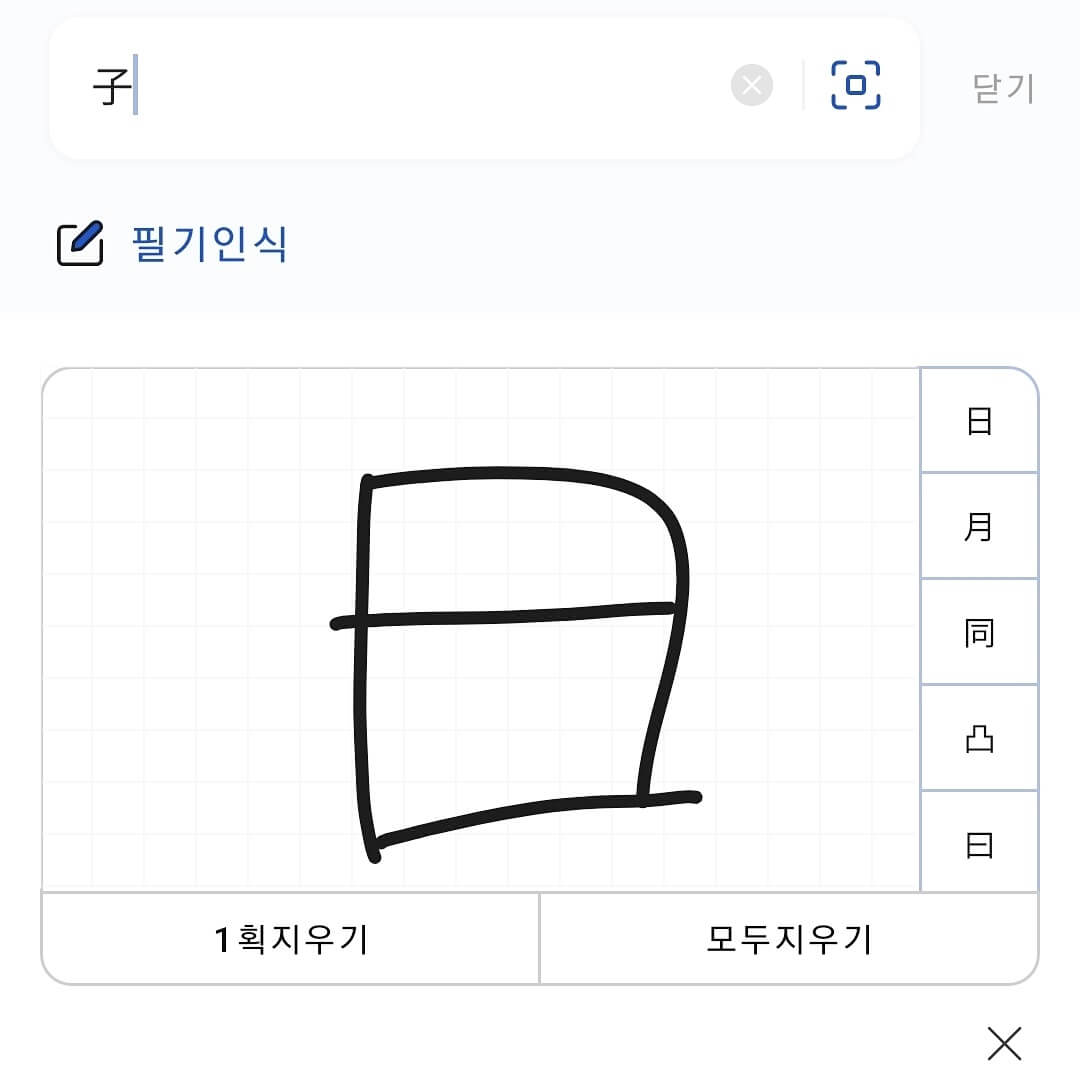The height and width of the screenshot is (1079, 1080).
Task: Select candidate character 月
Action: pos(978,525)
